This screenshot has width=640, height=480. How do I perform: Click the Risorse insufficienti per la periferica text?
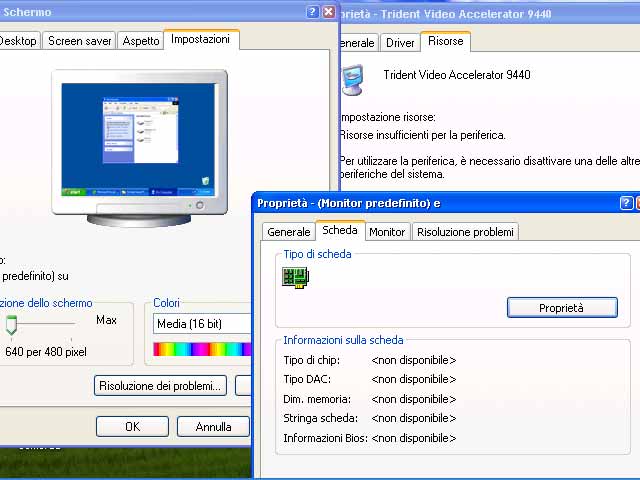pyautogui.click(x=422, y=135)
